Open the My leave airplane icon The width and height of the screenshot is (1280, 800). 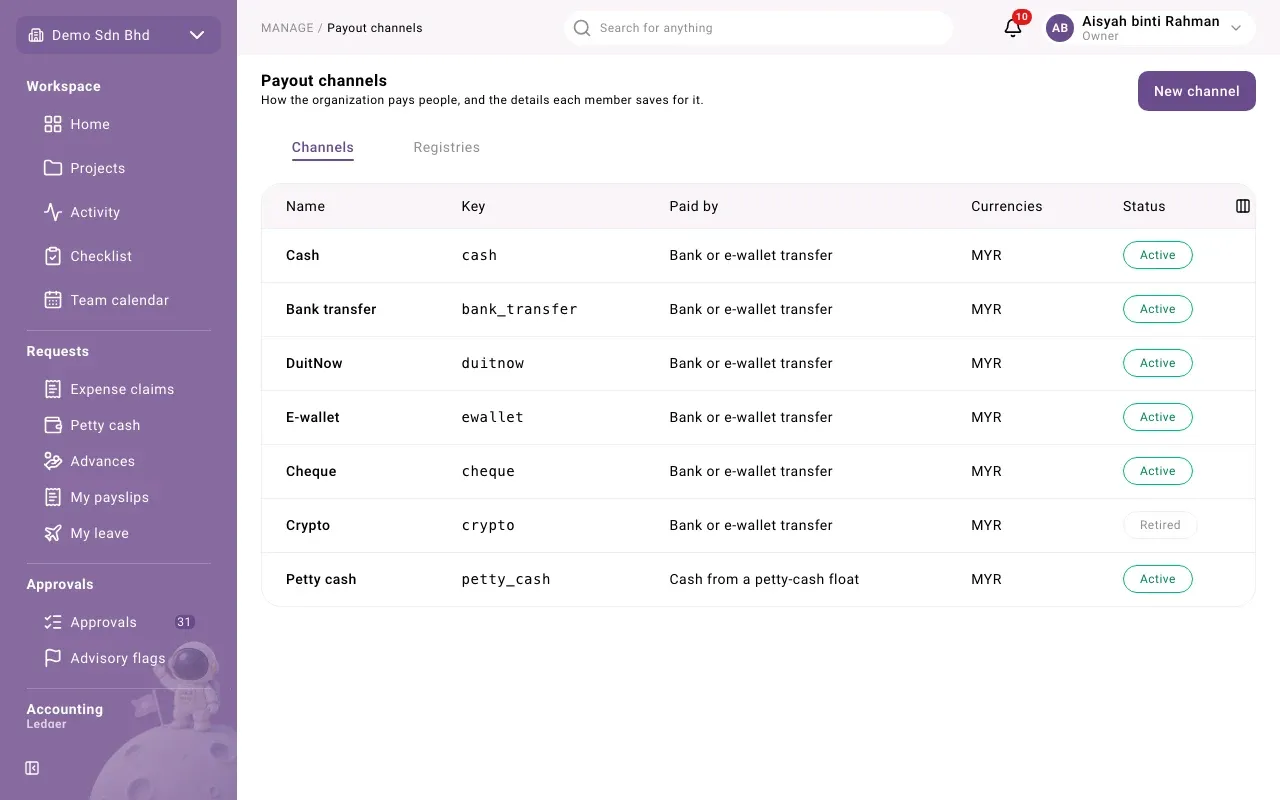[x=53, y=533]
